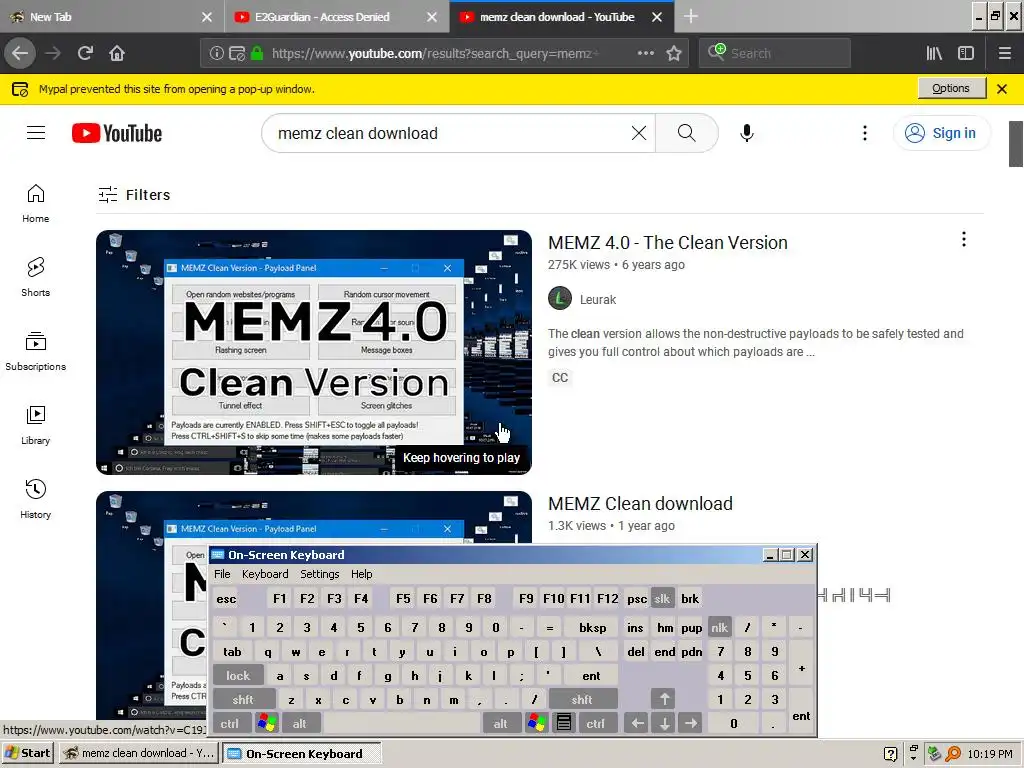
Task: Click the green padlock security icon
Action: pos(257,53)
